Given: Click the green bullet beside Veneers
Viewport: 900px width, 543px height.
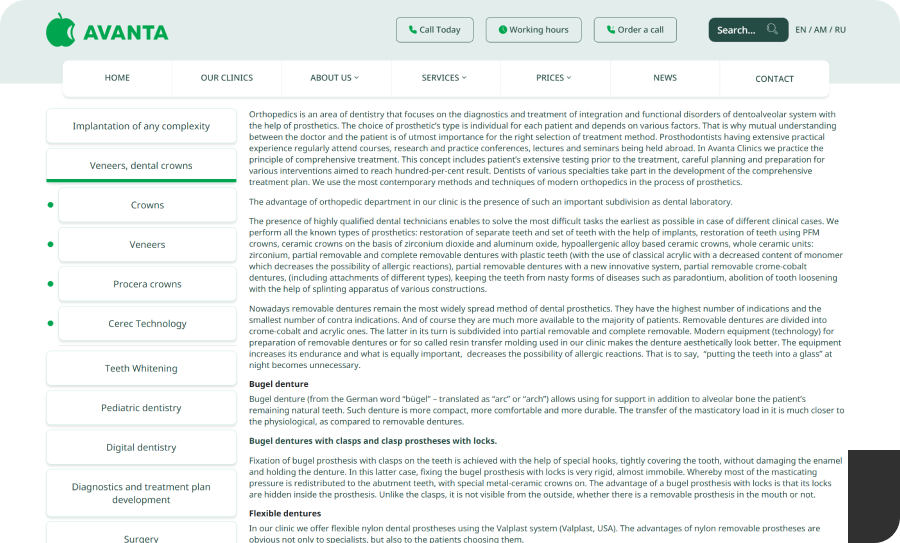Looking at the screenshot, I should [51, 245].
